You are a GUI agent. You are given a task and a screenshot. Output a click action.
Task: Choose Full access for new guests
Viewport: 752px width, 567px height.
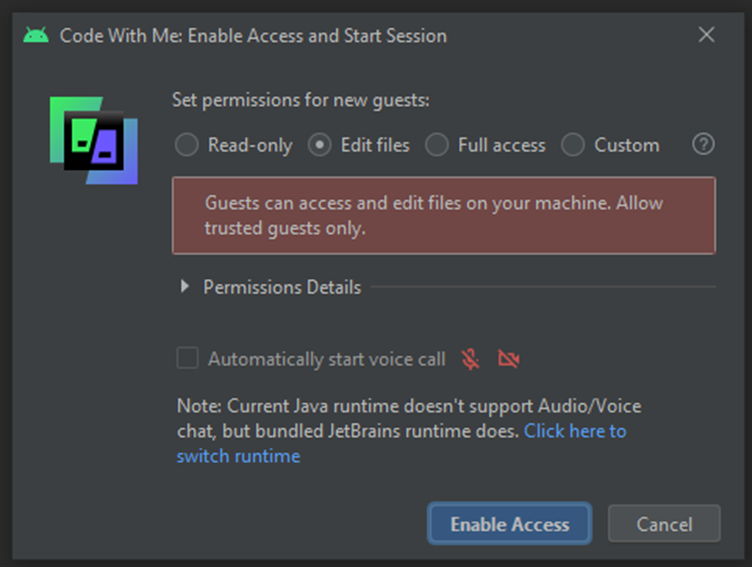point(437,145)
